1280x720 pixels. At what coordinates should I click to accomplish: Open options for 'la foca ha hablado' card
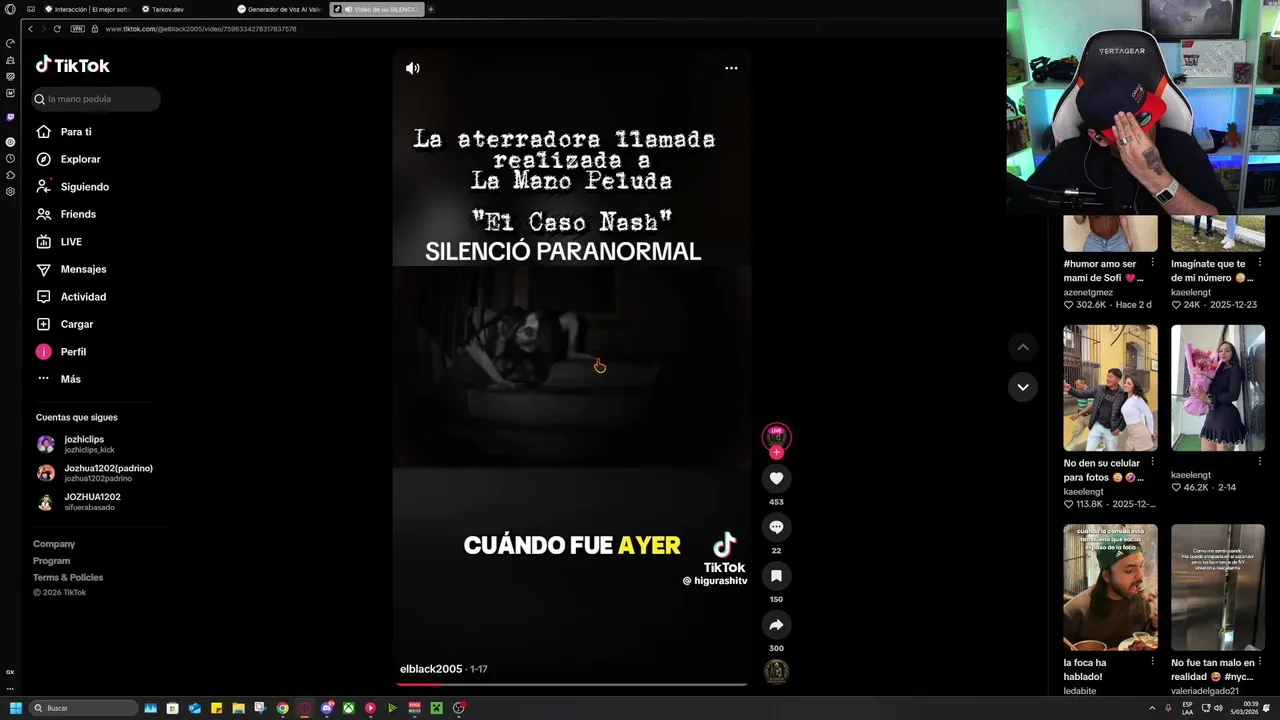(1152, 662)
